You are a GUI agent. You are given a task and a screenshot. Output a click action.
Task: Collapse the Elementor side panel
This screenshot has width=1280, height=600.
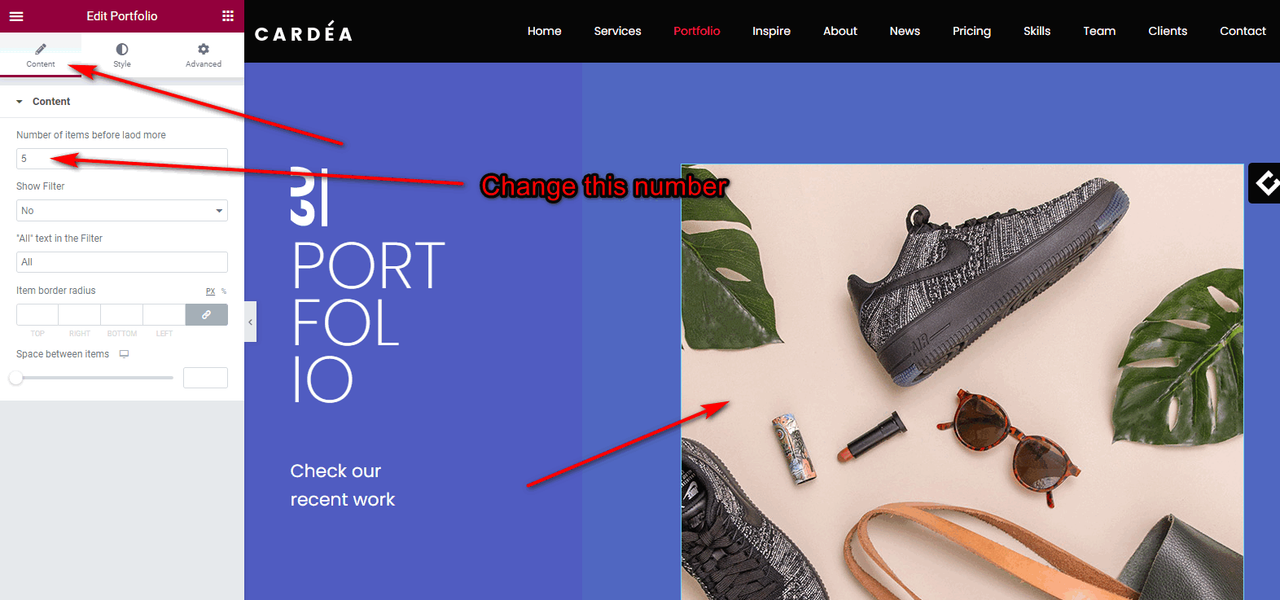tap(250, 322)
